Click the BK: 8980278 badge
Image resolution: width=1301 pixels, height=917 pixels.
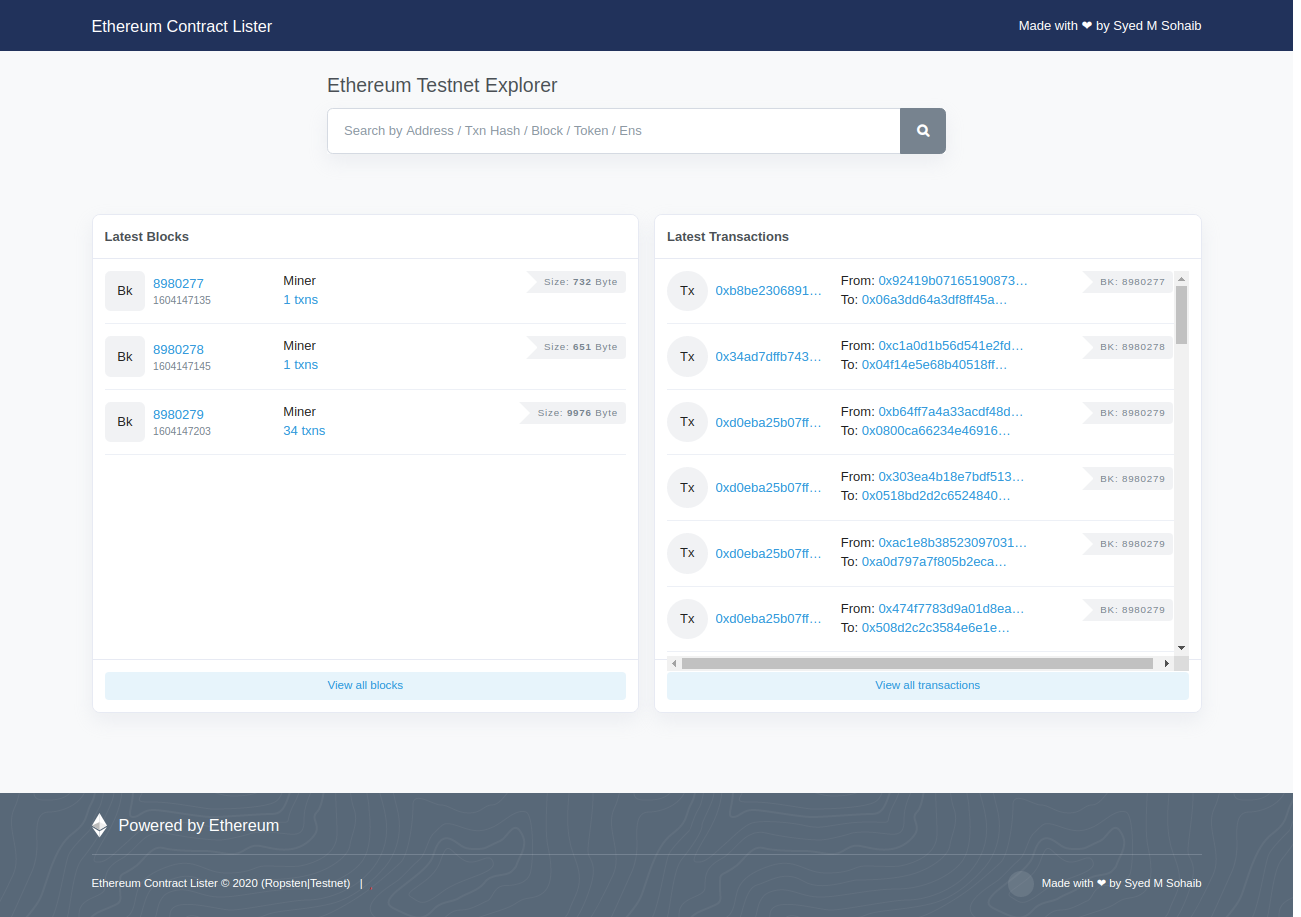click(1128, 347)
